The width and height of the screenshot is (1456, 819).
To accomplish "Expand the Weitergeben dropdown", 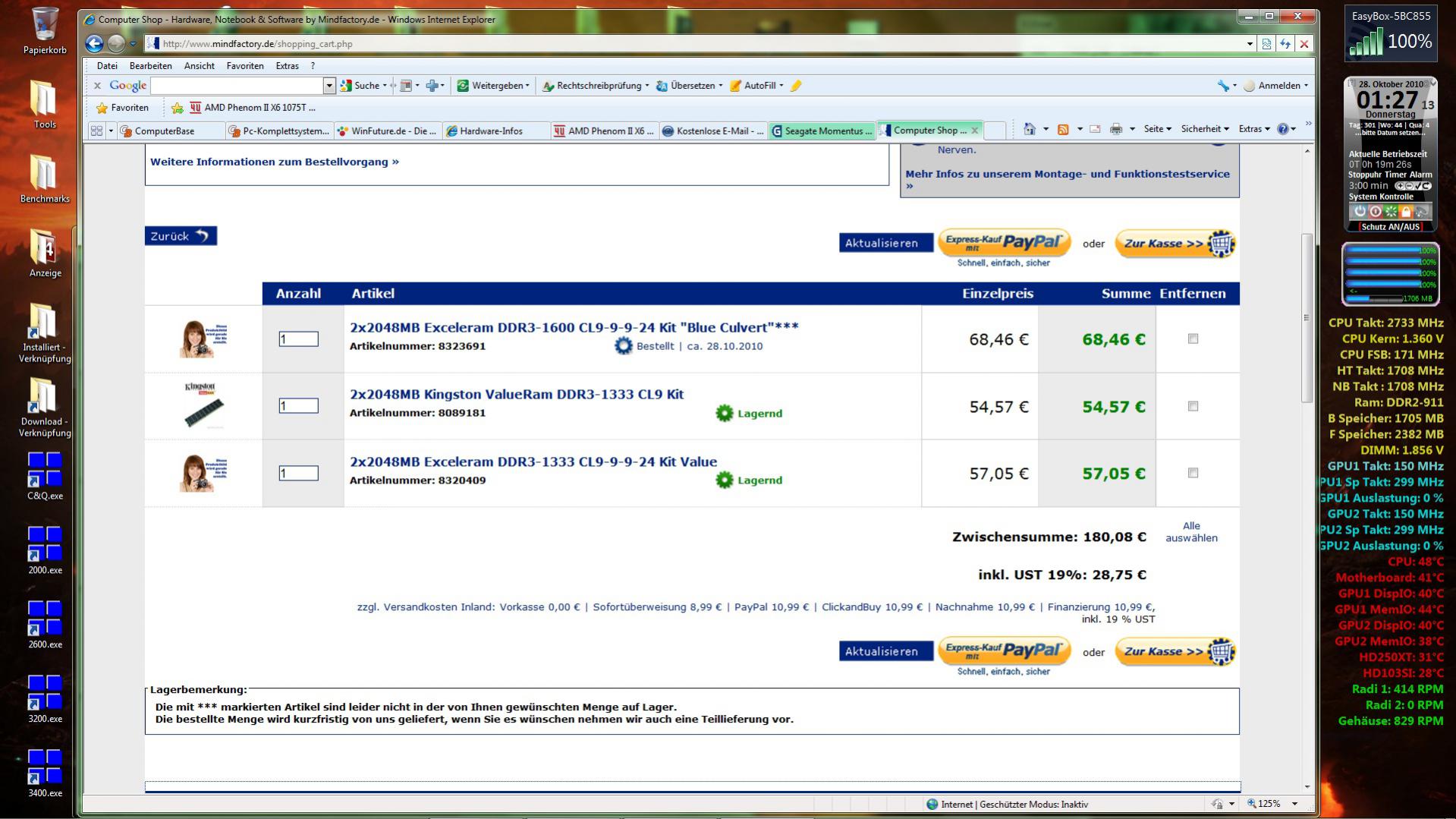I will [527, 86].
